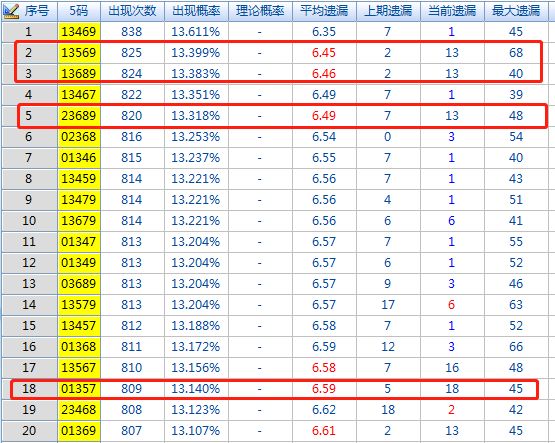
Task: Select 5码 cell 01357
Action: pos(79,389)
